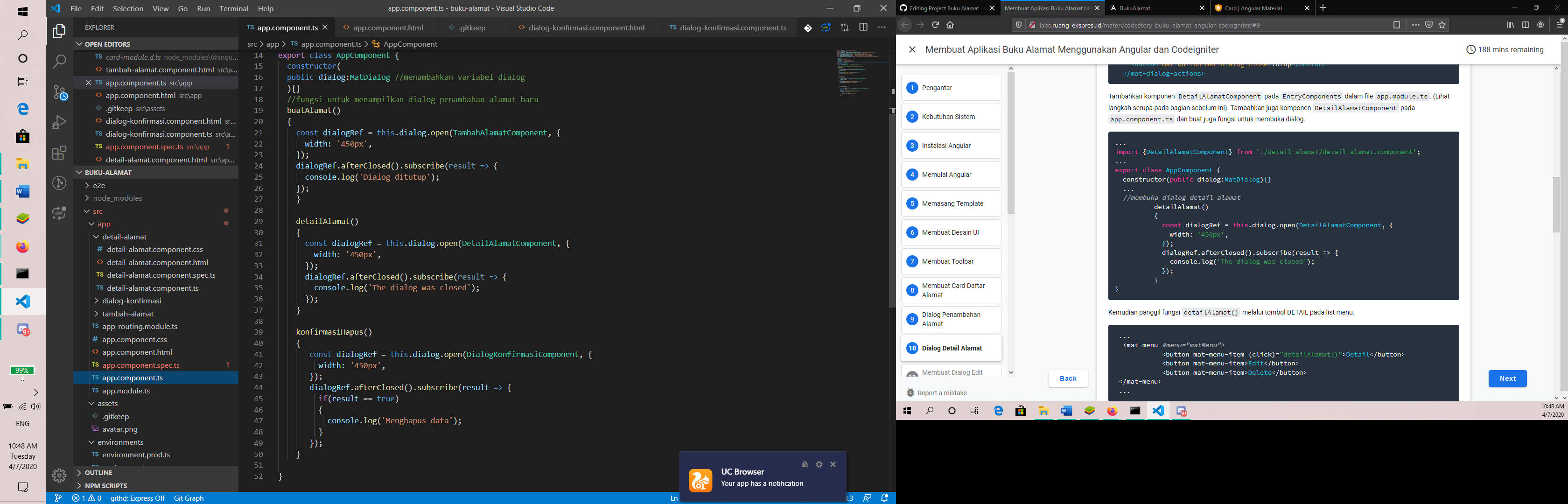
Task: Save the page to Pocket
Action: coord(1428,25)
